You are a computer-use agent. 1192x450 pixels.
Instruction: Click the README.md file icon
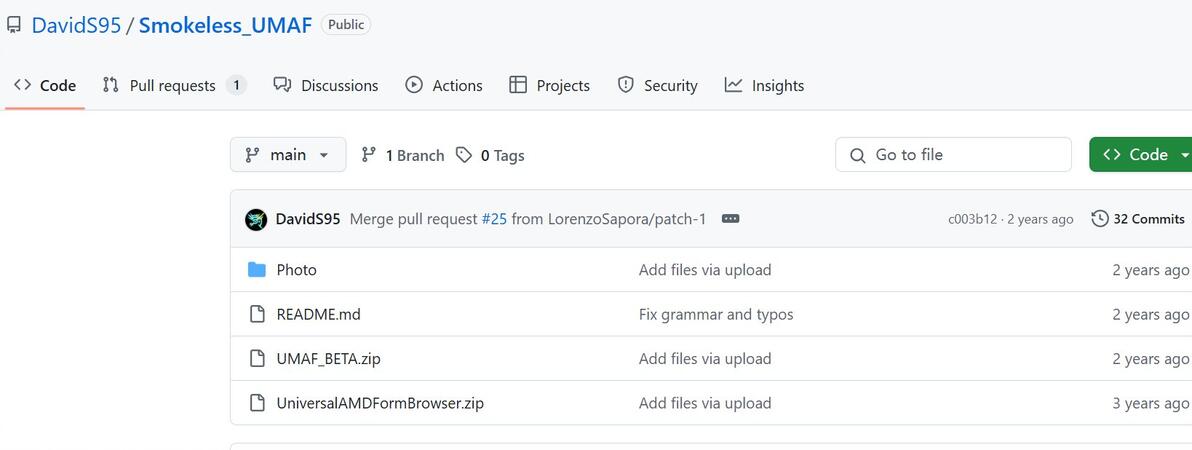(x=257, y=314)
